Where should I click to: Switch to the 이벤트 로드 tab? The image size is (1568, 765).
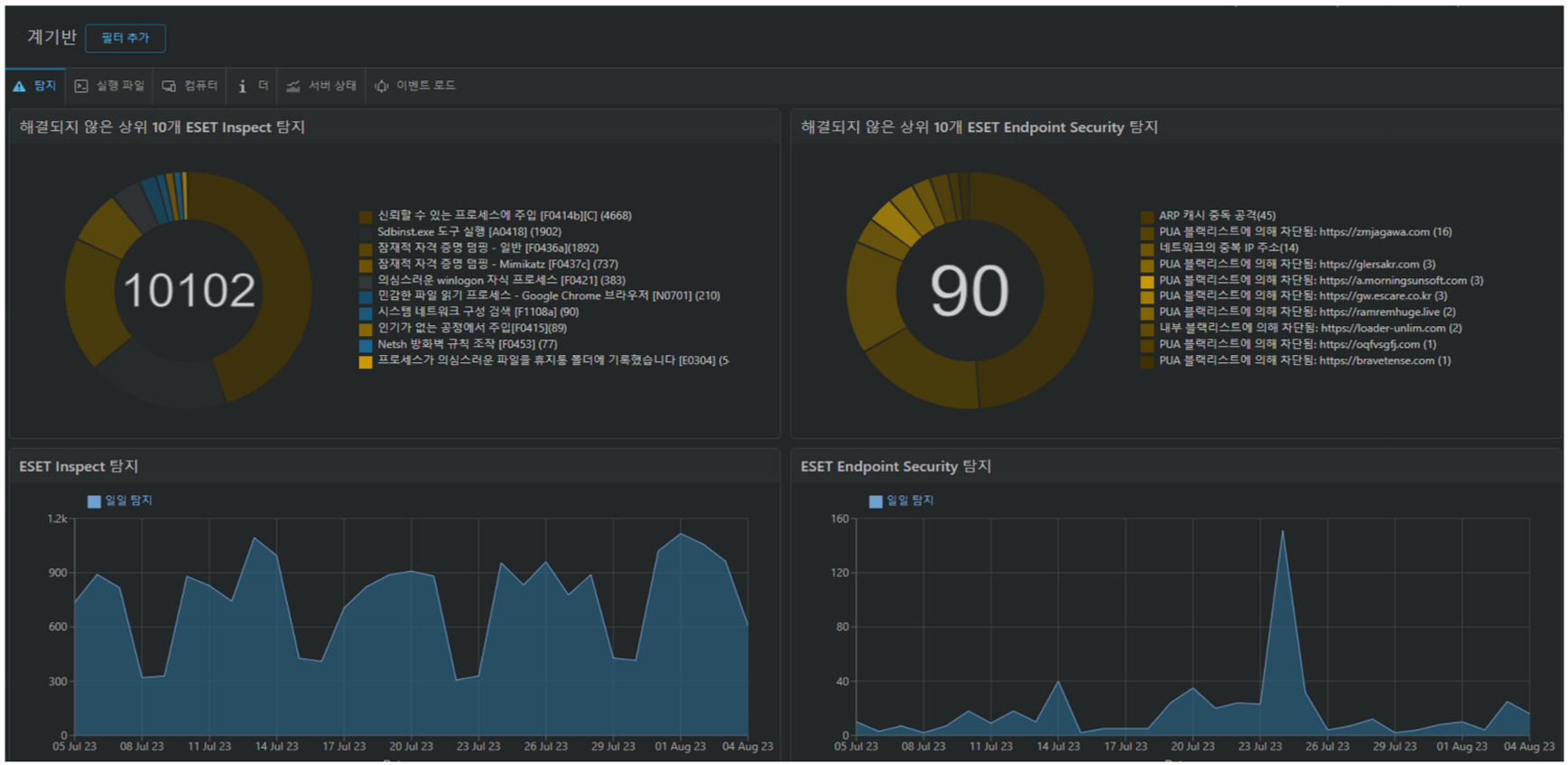coord(415,86)
